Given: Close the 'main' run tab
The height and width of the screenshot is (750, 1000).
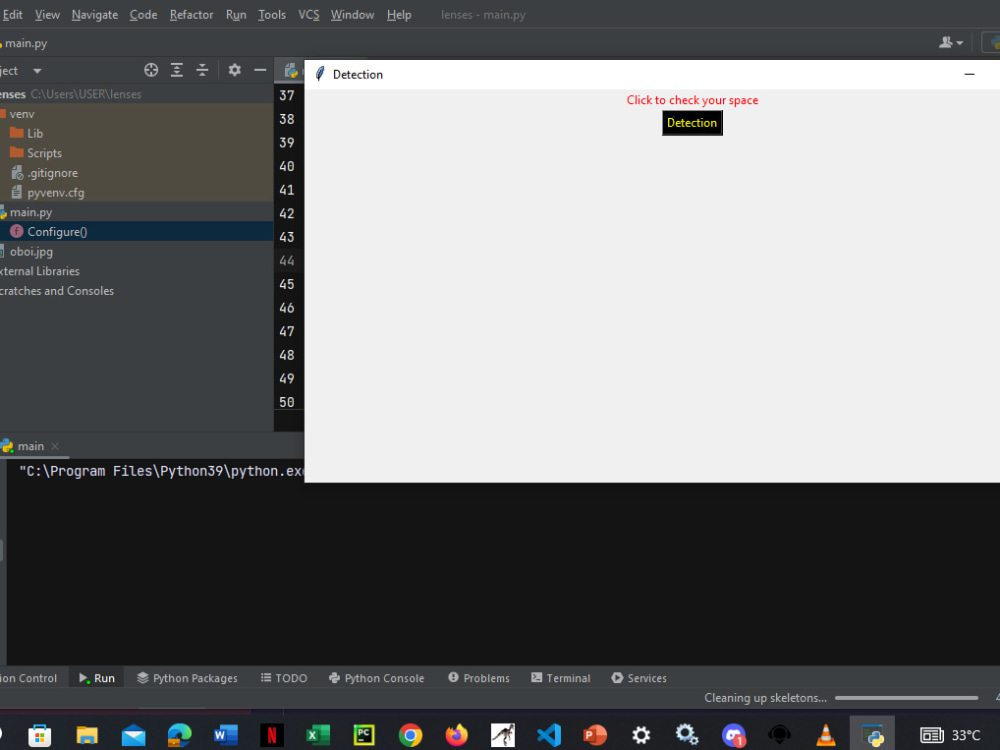Looking at the screenshot, I should coord(55,446).
